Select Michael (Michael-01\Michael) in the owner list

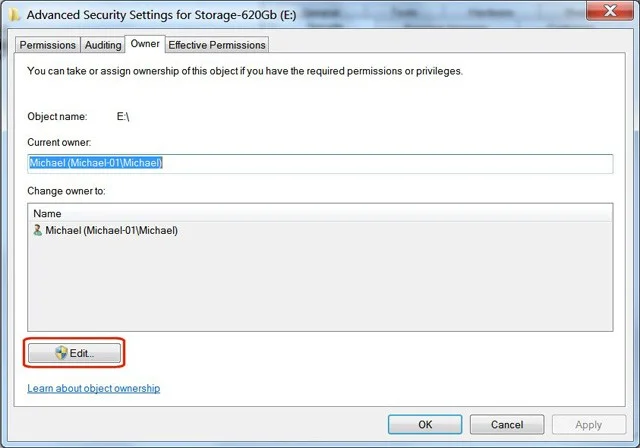click(x=111, y=230)
